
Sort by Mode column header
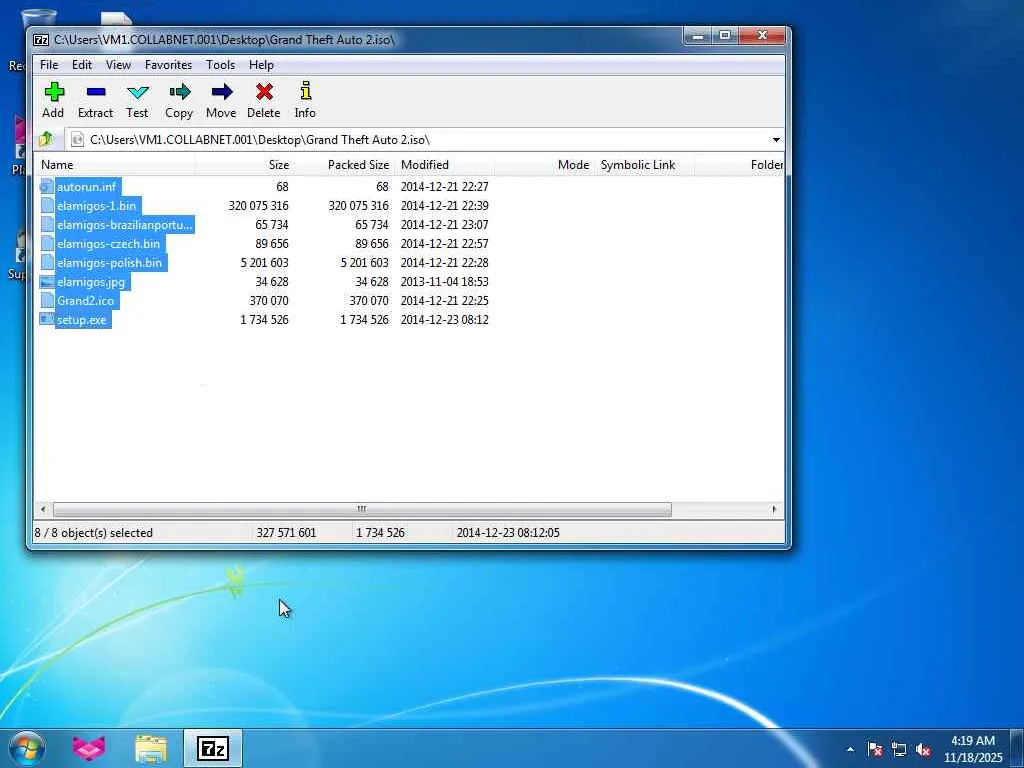tap(545, 165)
